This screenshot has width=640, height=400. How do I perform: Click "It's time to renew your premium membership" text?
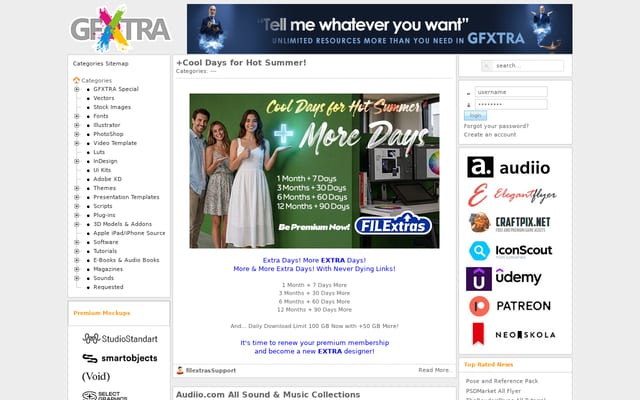coord(314,342)
